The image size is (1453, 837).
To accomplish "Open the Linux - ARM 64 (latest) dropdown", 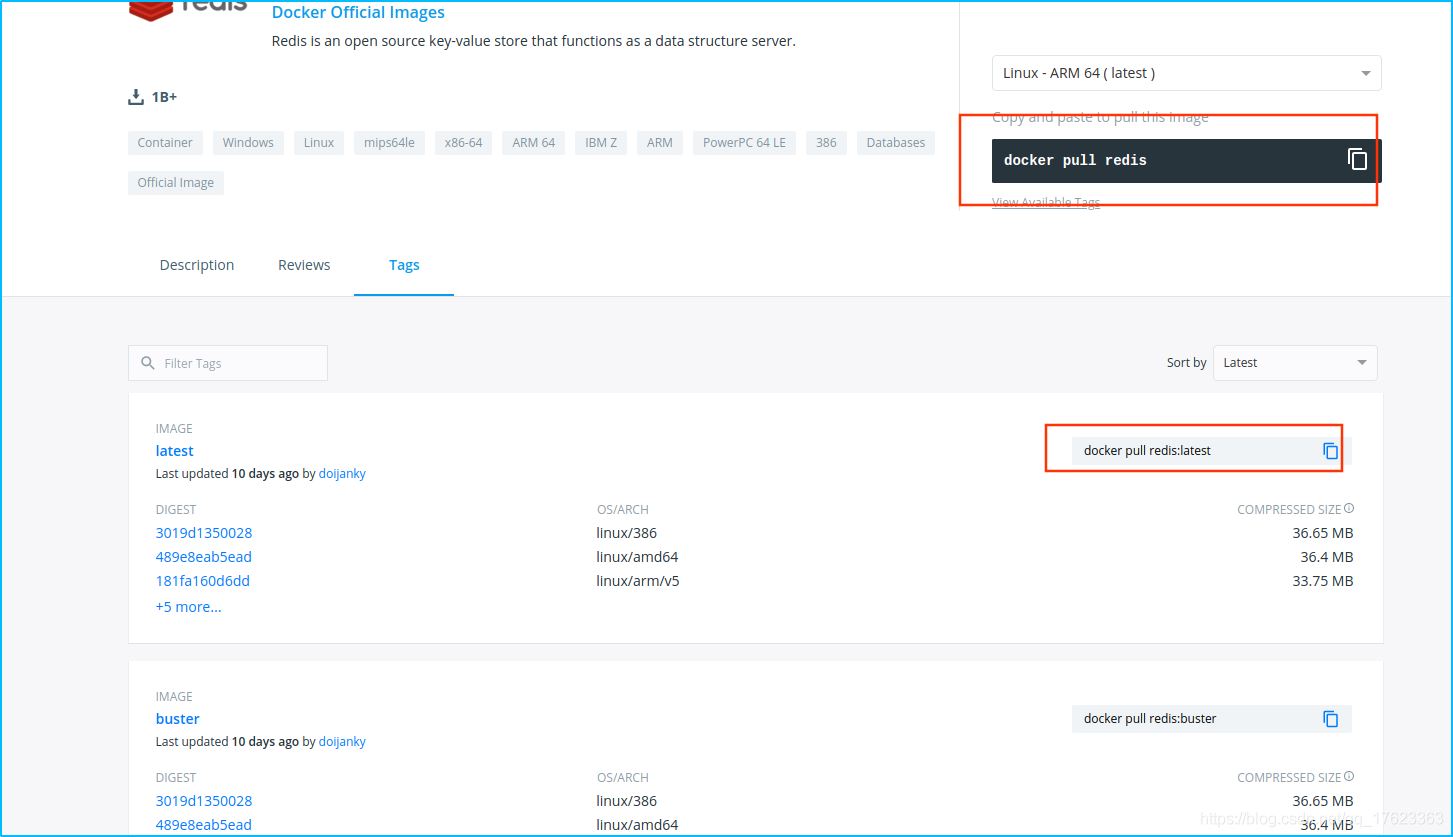I will pyautogui.click(x=1187, y=73).
